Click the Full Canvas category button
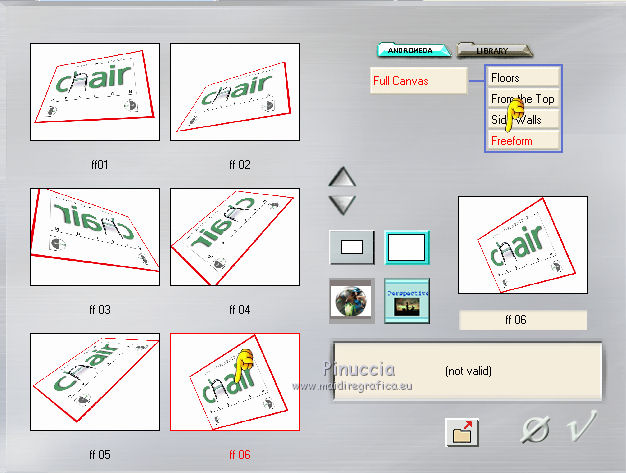626x473 pixels. click(418, 81)
